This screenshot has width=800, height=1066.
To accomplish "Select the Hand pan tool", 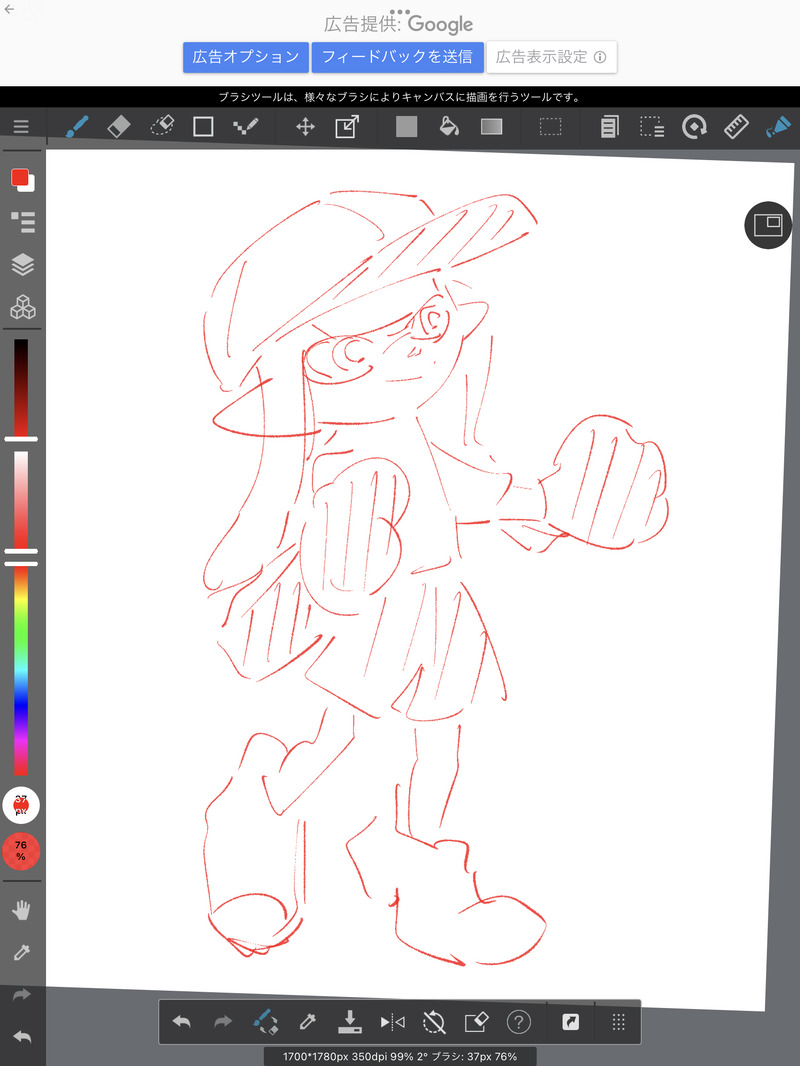I will 22,910.
